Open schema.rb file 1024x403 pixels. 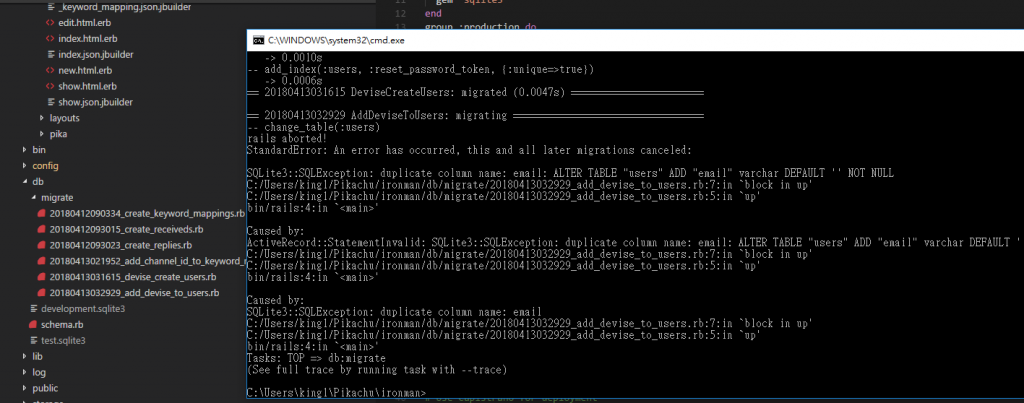[x=62, y=325]
